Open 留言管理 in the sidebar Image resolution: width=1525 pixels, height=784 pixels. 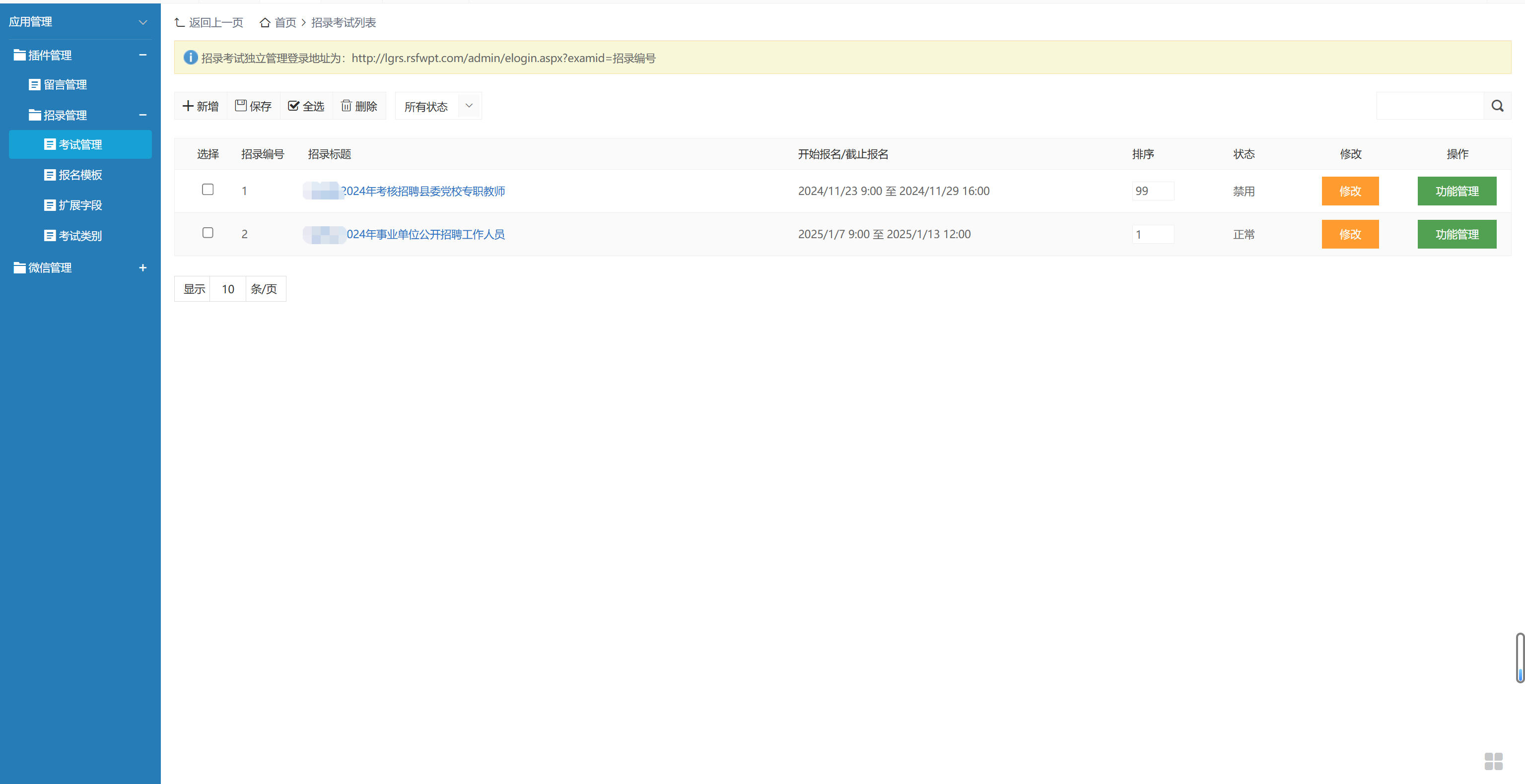65,85
